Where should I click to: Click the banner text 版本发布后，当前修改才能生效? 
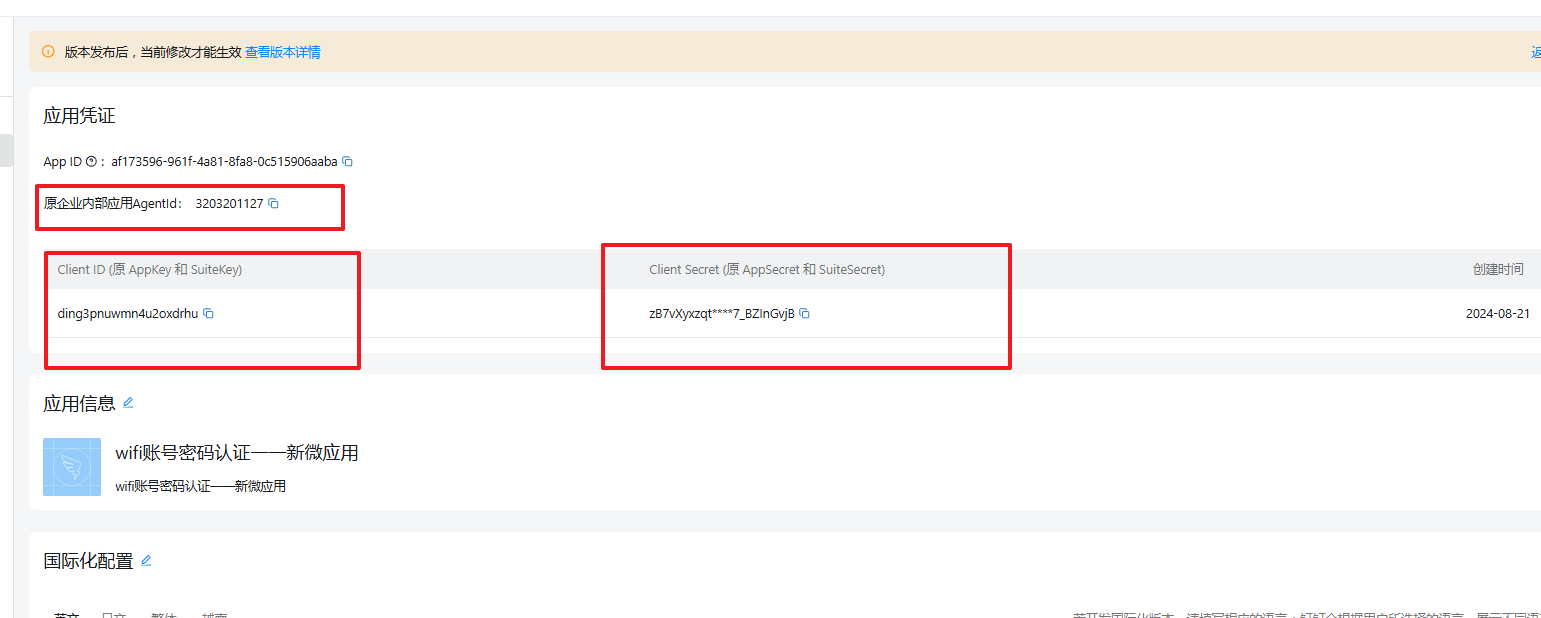153,52
